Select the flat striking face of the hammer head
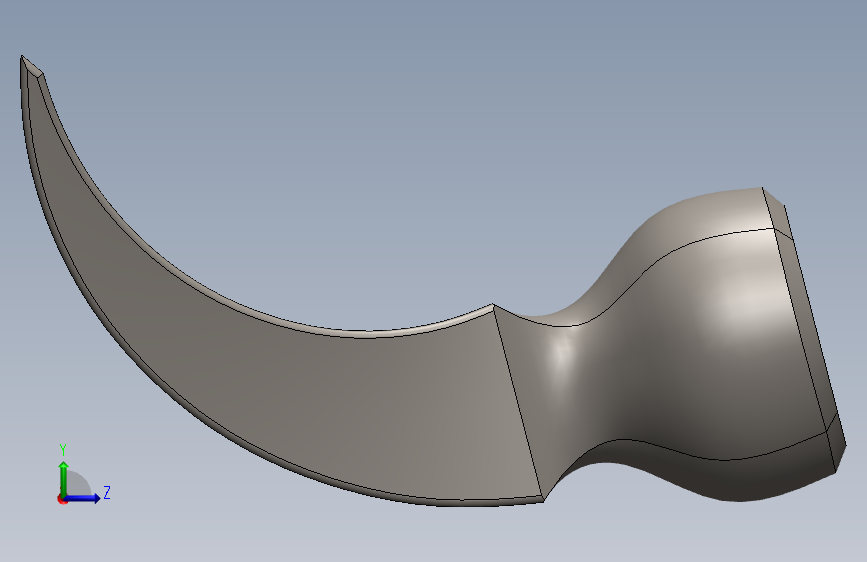This screenshot has height=562, width=867. click(x=807, y=332)
